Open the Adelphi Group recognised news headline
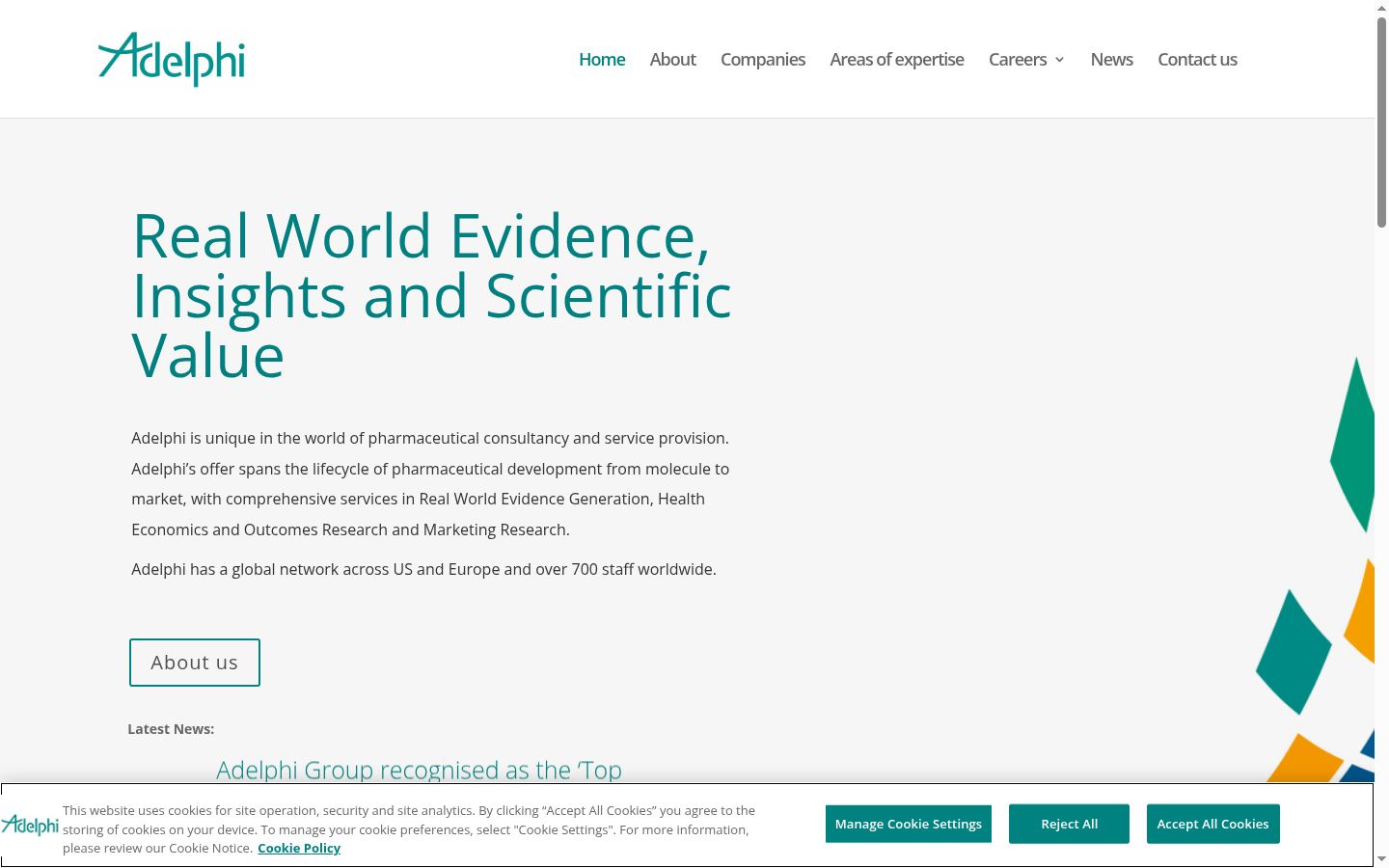1389x868 pixels. coord(420,770)
